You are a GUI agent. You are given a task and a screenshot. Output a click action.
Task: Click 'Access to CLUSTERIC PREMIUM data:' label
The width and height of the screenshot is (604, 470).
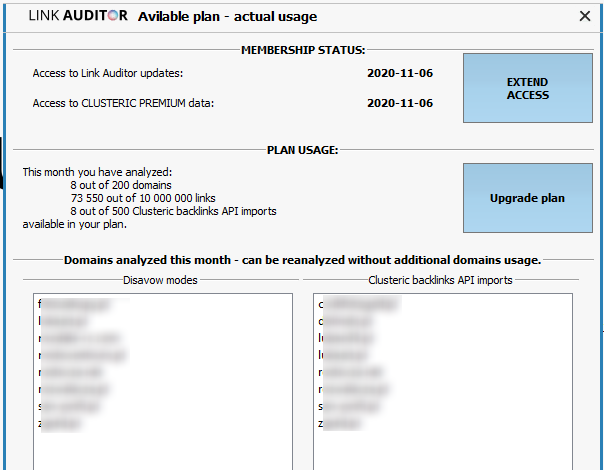click(x=123, y=103)
